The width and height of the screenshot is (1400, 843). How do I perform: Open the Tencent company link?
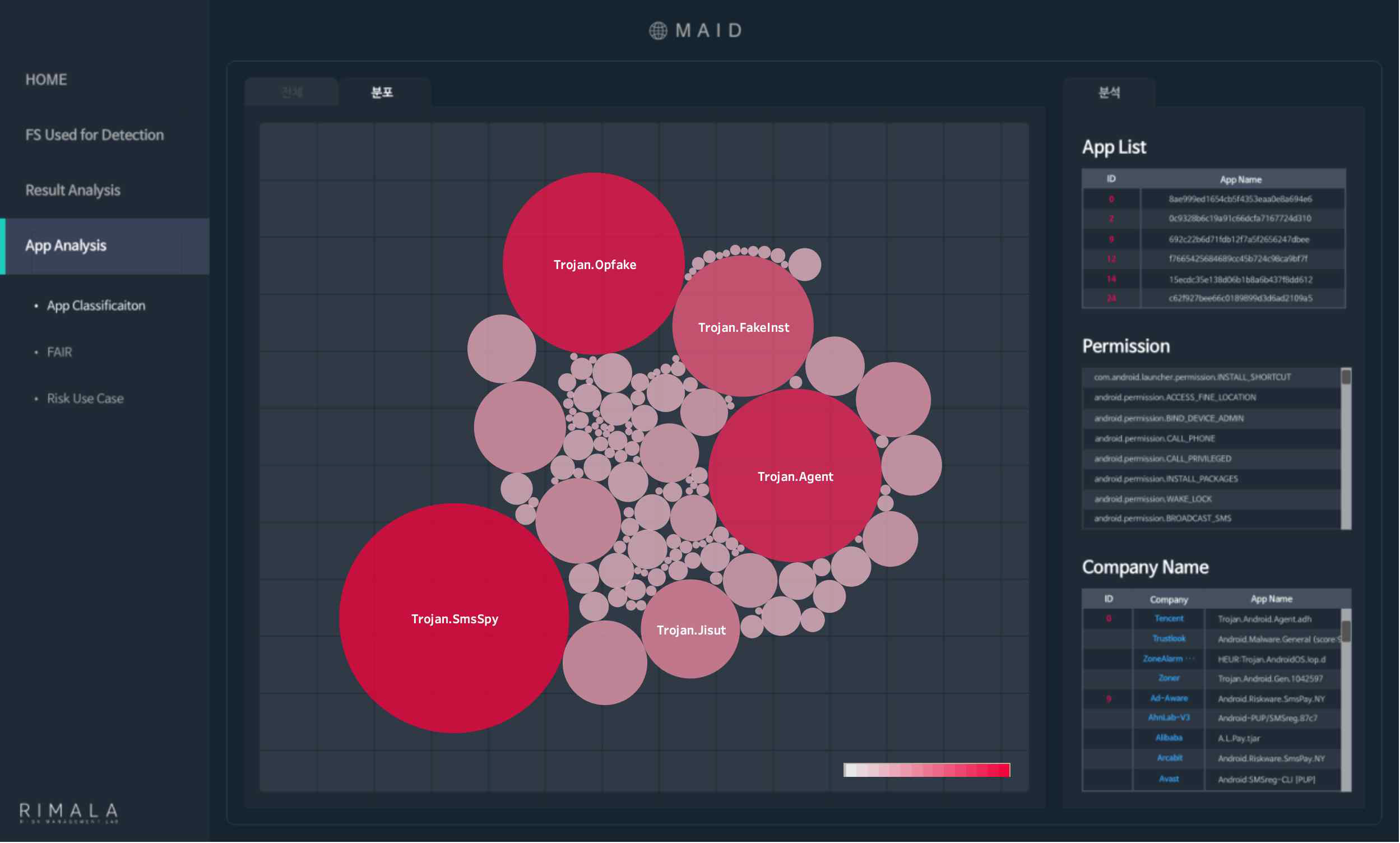[x=1169, y=619]
